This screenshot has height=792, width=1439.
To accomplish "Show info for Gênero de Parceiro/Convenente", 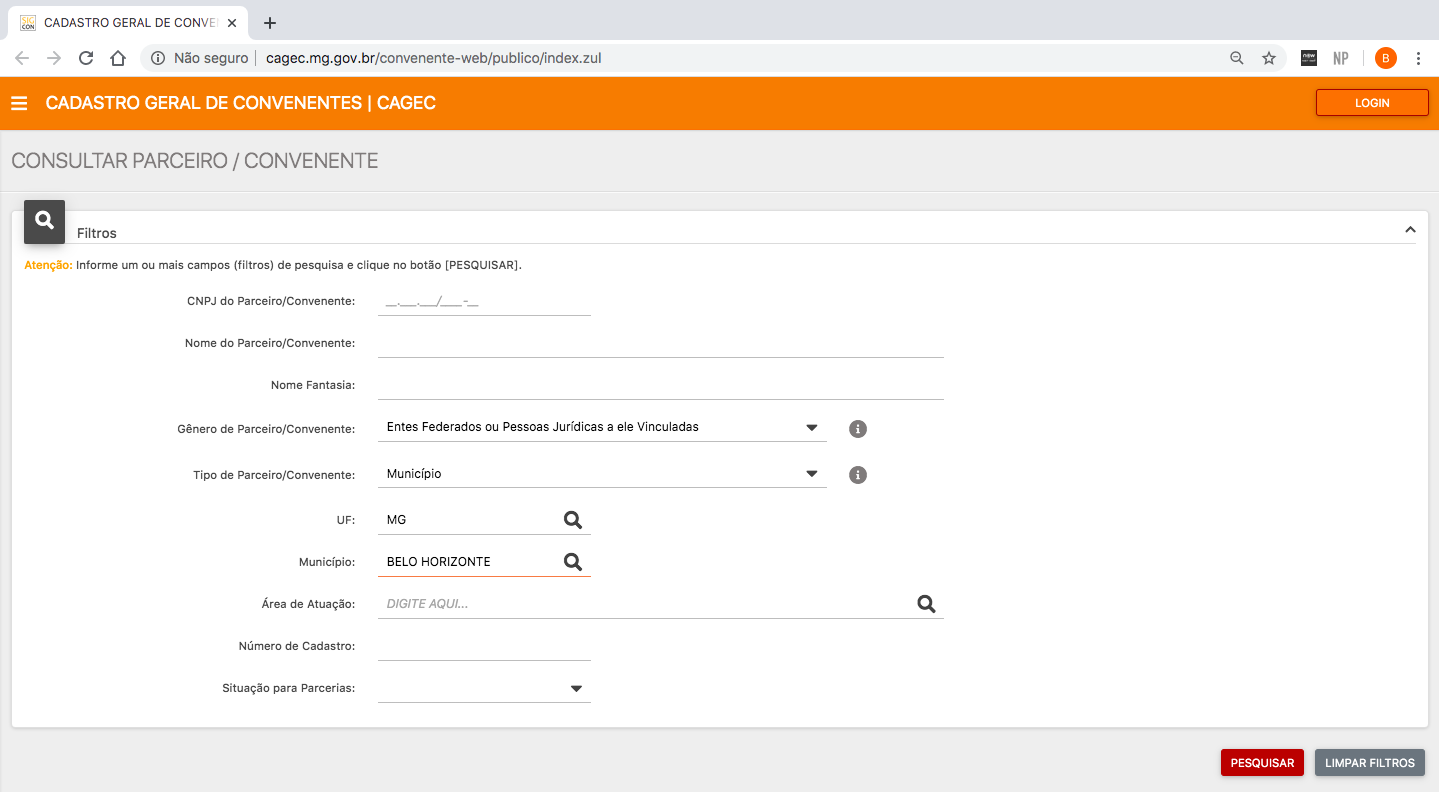I will click(857, 429).
